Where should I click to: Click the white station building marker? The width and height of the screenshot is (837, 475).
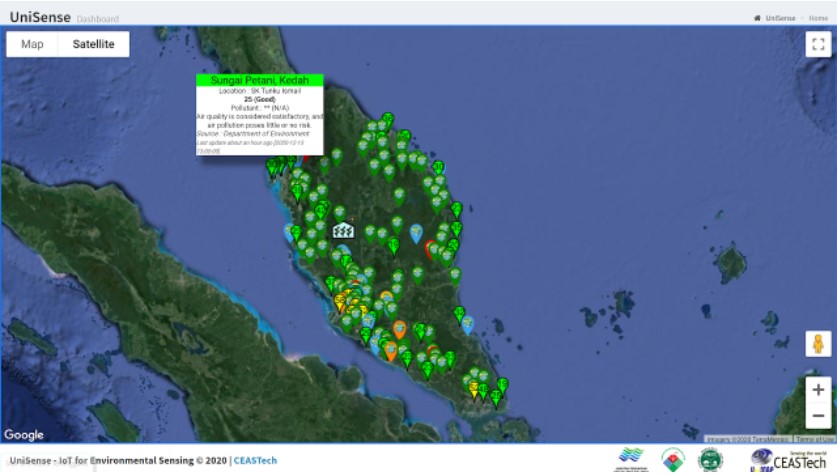(343, 231)
